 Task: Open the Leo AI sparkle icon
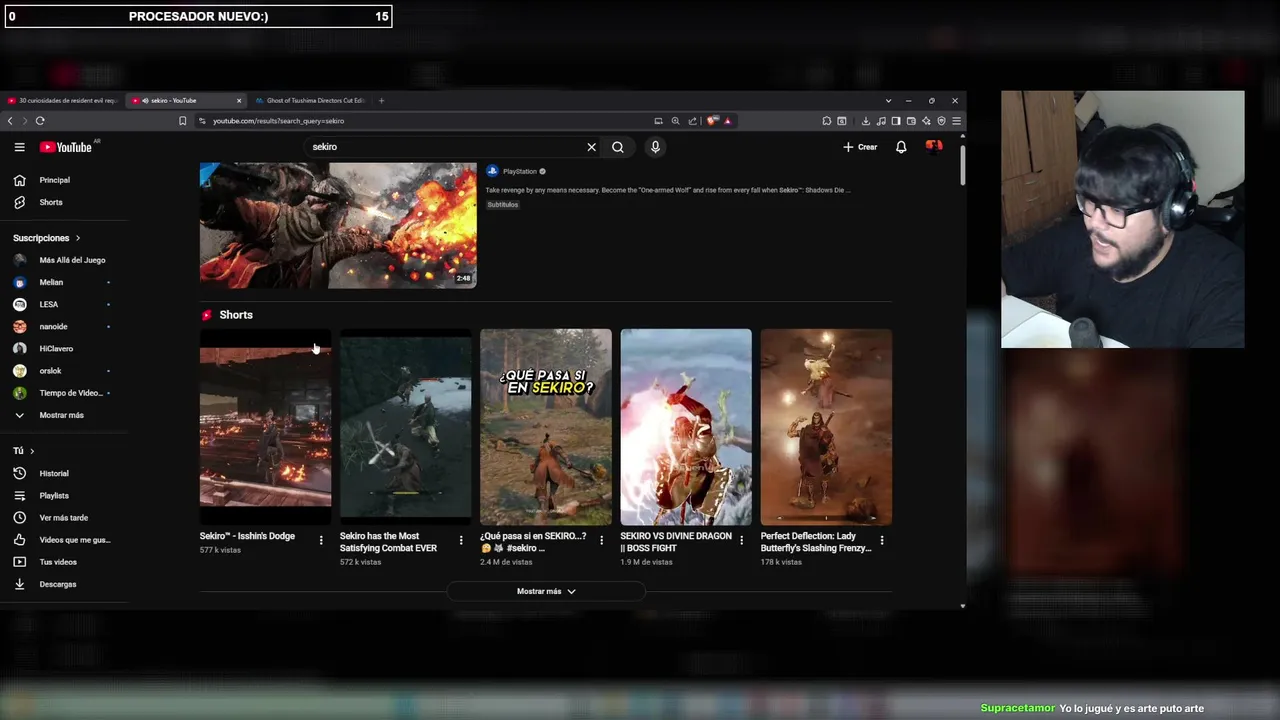927,121
